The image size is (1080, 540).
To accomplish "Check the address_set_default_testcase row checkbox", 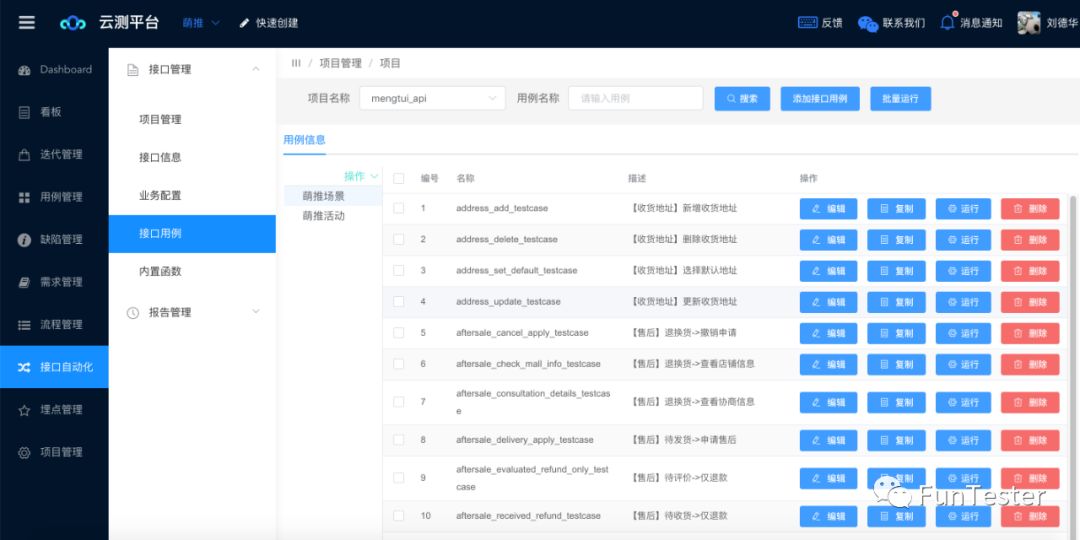I will point(398,271).
